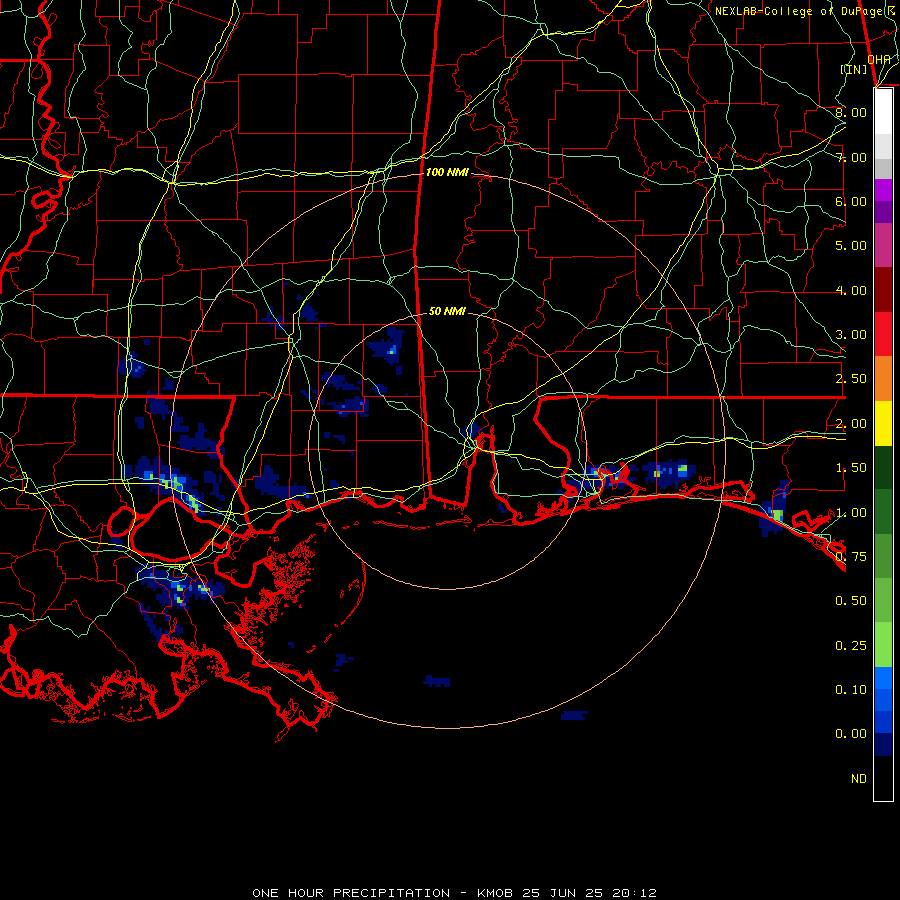Viewport: 900px width, 900px height.
Task: Select the black ND legend swatch
Action: [x=883, y=778]
